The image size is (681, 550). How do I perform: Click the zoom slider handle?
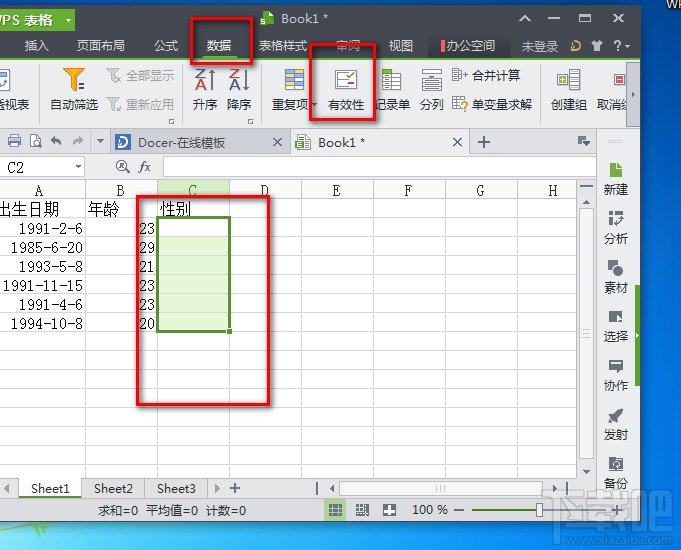[x=539, y=510]
